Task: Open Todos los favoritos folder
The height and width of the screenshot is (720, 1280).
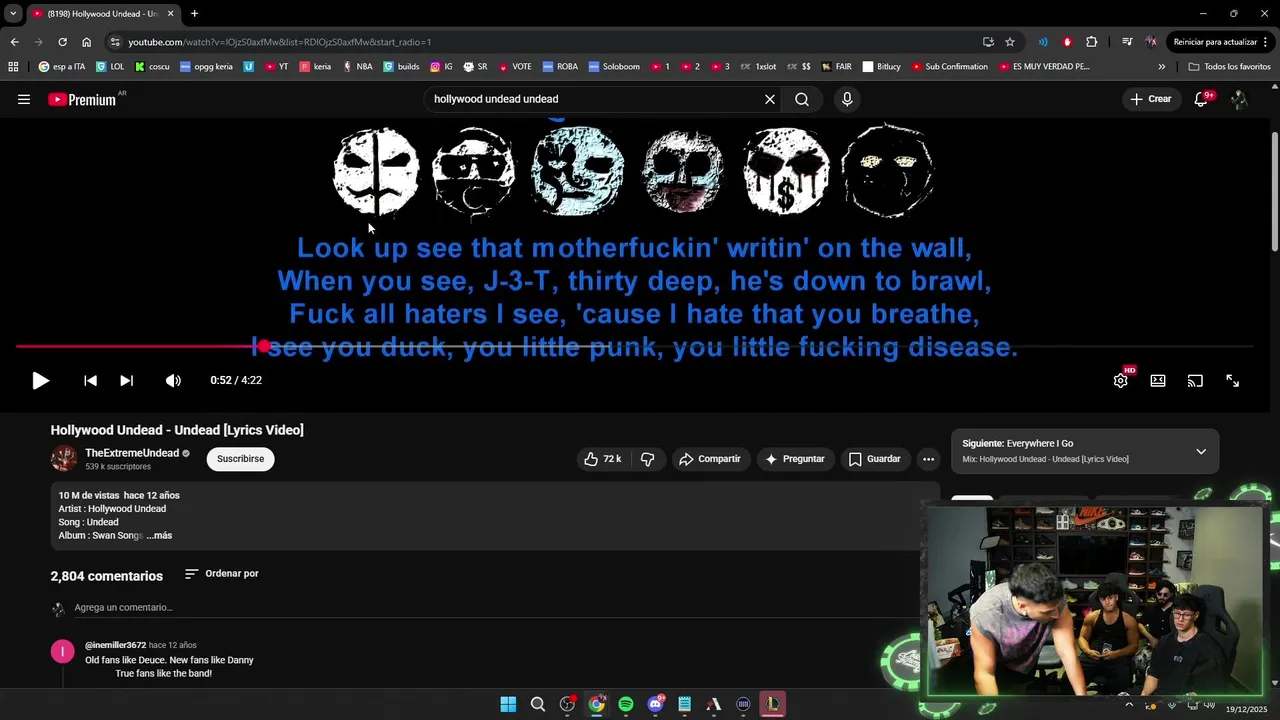Action: pos(1229,67)
